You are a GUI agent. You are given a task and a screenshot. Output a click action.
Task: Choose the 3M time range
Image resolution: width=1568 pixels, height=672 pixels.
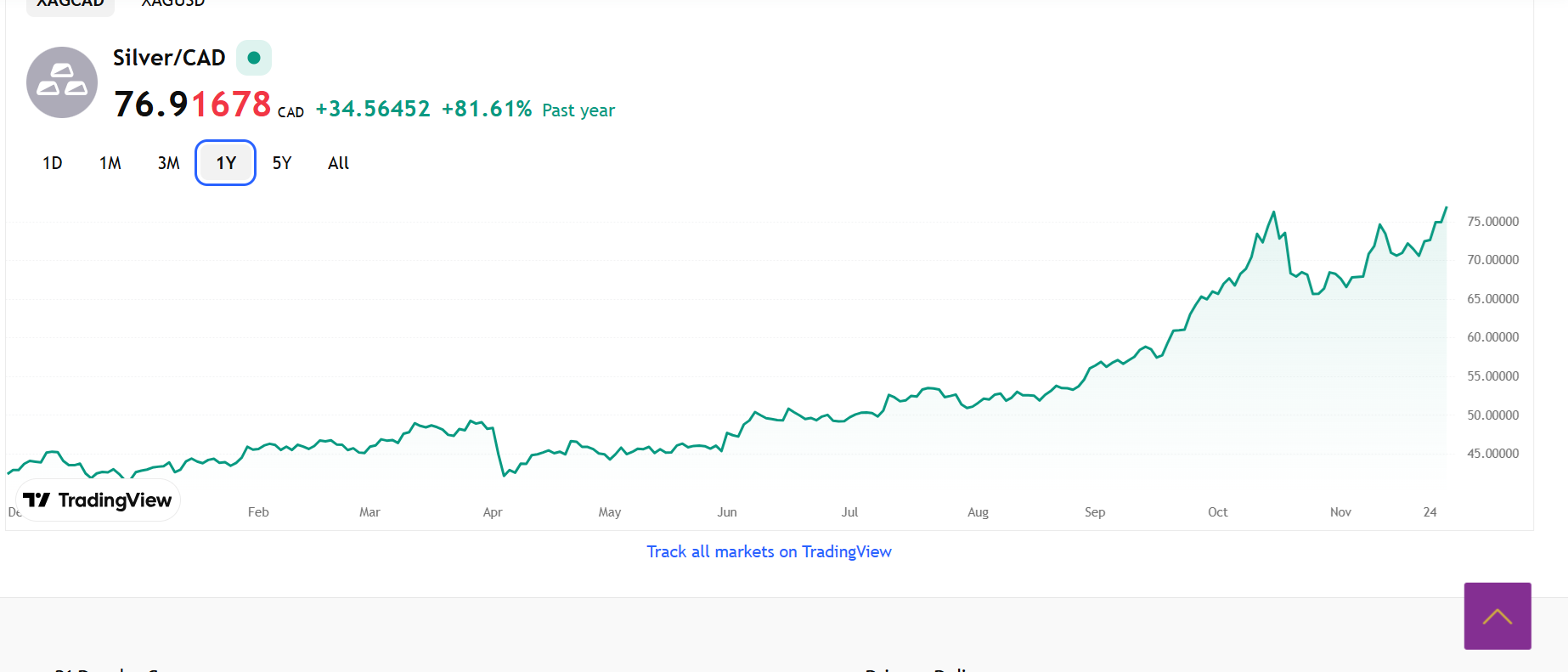pos(168,163)
